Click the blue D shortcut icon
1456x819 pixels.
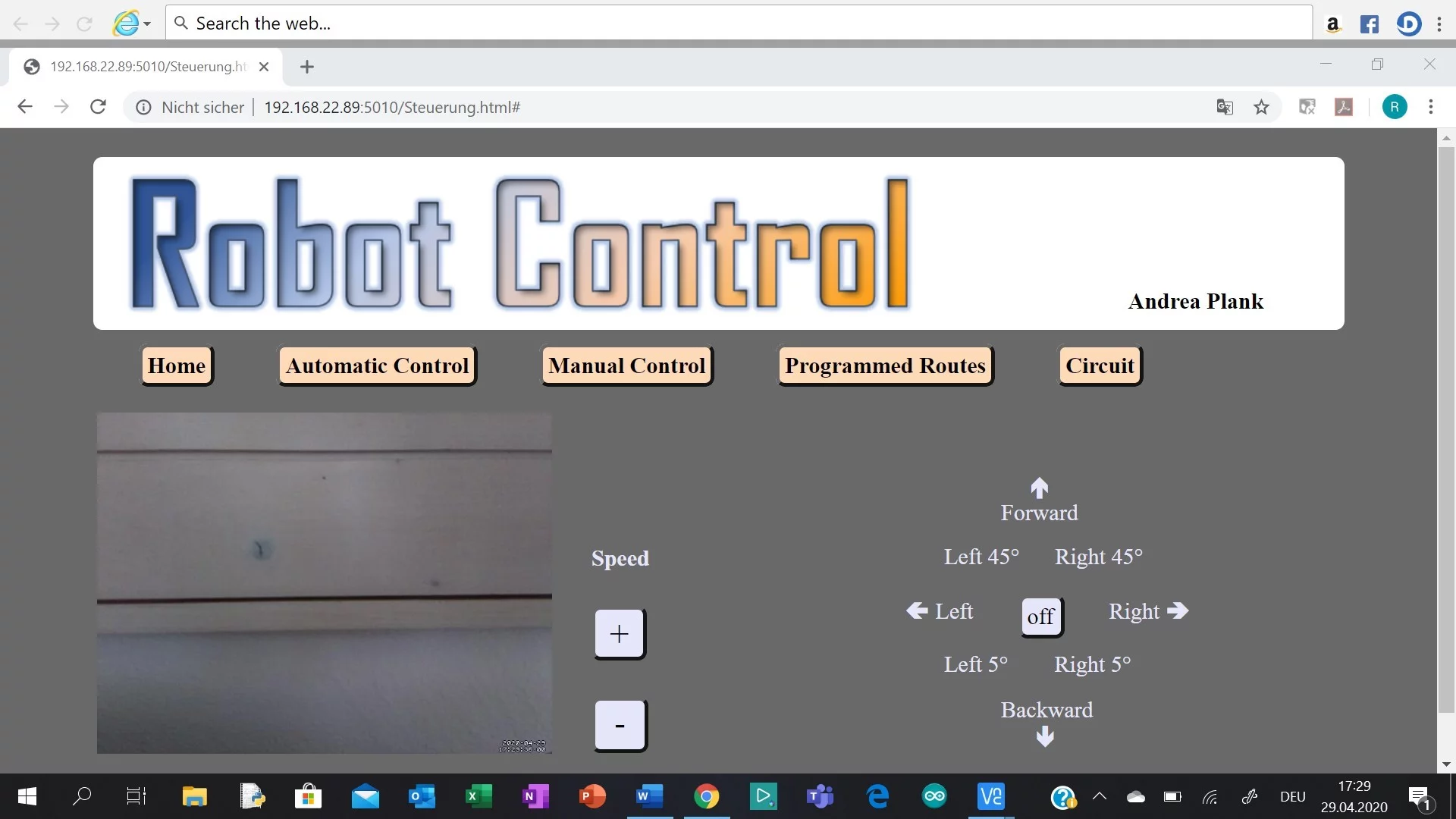pos(1408,24)
